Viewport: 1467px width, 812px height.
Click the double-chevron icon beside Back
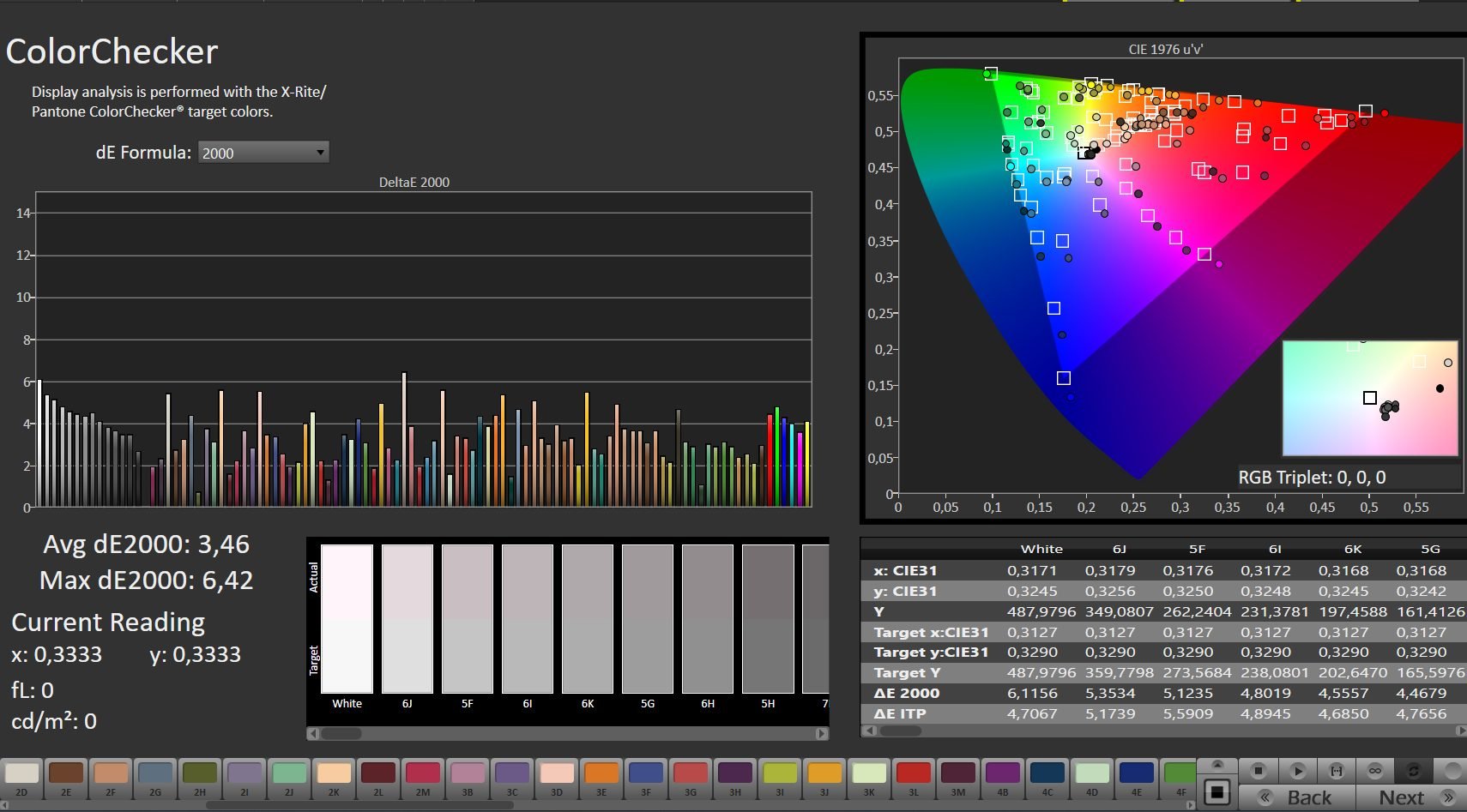tap(1265, 797)
